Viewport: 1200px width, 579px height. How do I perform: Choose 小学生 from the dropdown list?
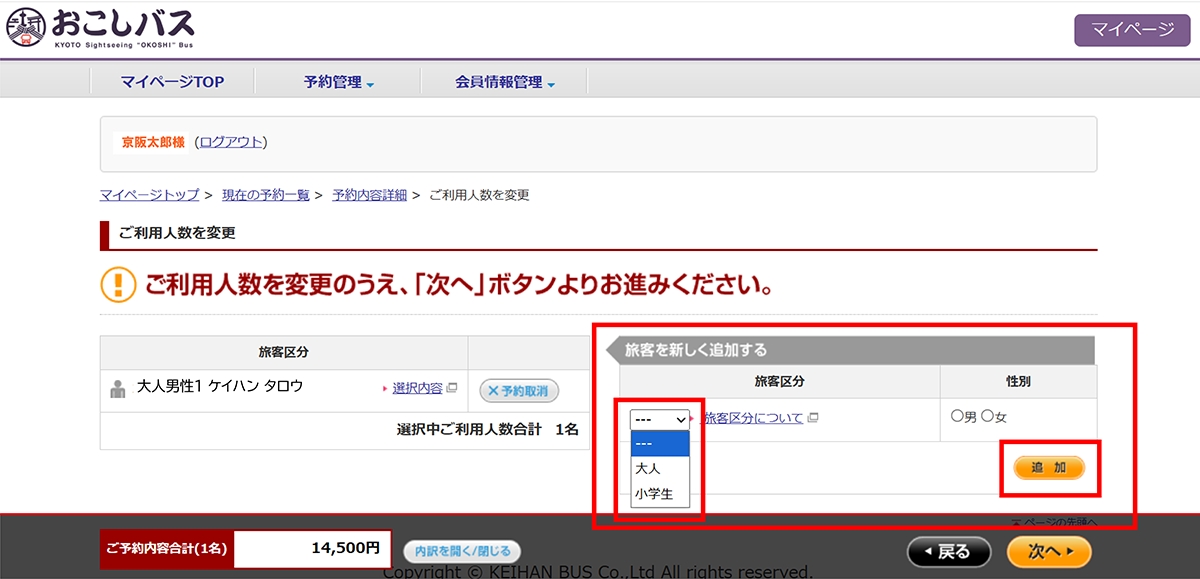[660, 494]
